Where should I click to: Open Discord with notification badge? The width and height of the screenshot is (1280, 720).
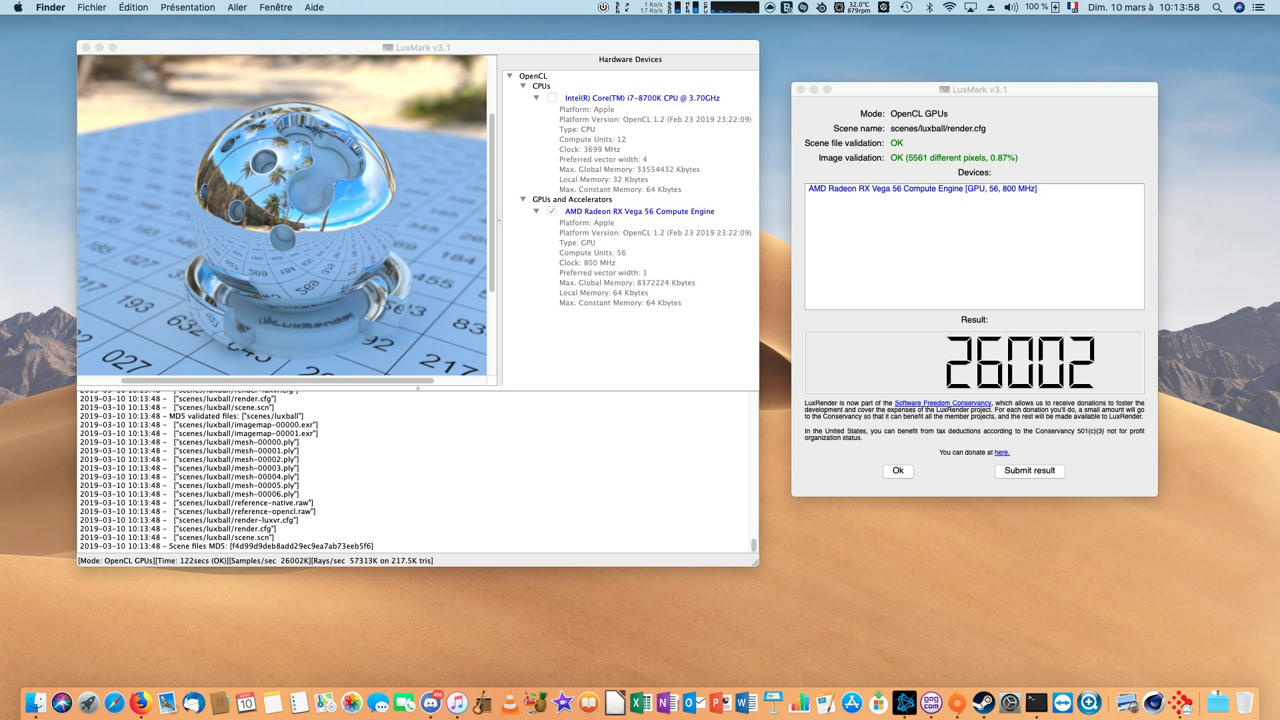click(431, 703)
